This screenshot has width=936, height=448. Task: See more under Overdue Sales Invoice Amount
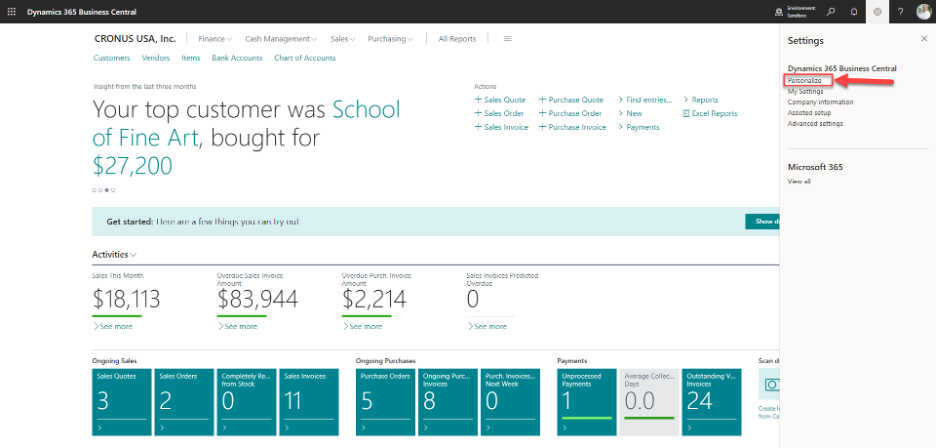(x=238, y=326)
